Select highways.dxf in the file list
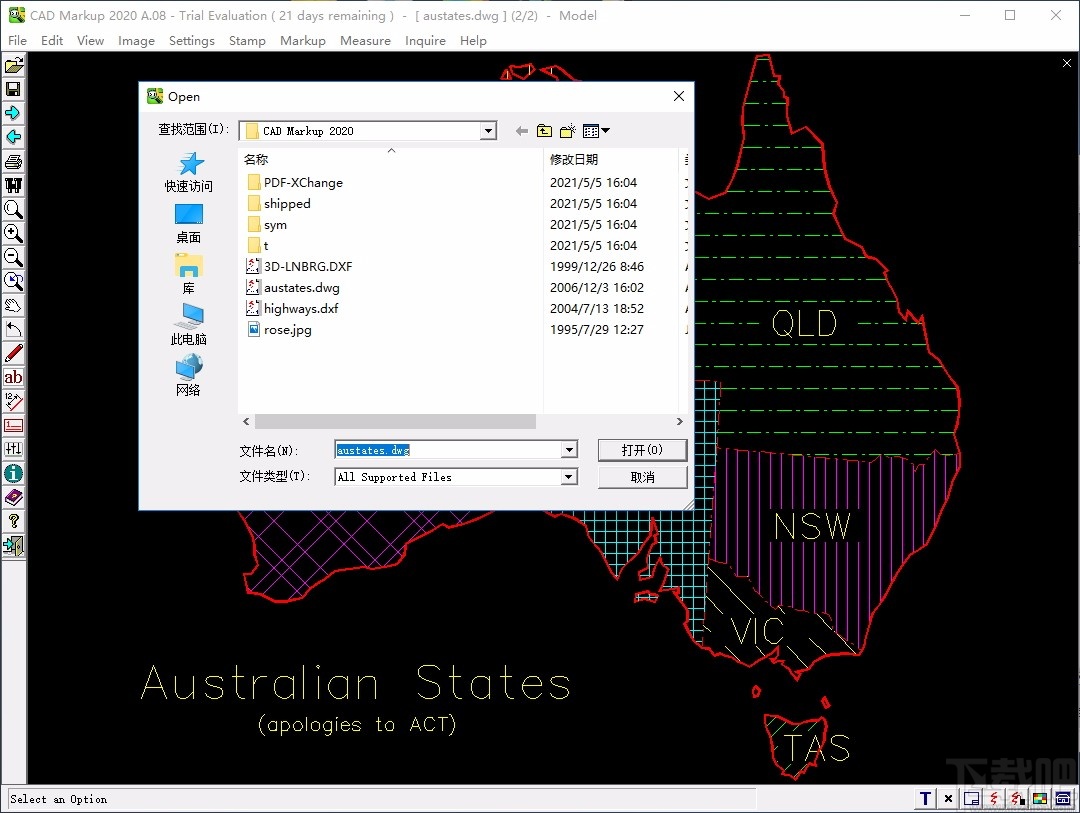The width and height of the screenshot is (1080, 813). 299,308
